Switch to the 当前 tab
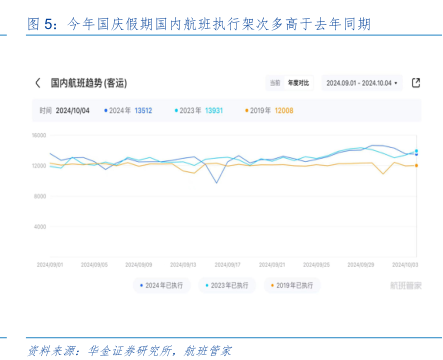443x360 pixels. click(275, 83)
